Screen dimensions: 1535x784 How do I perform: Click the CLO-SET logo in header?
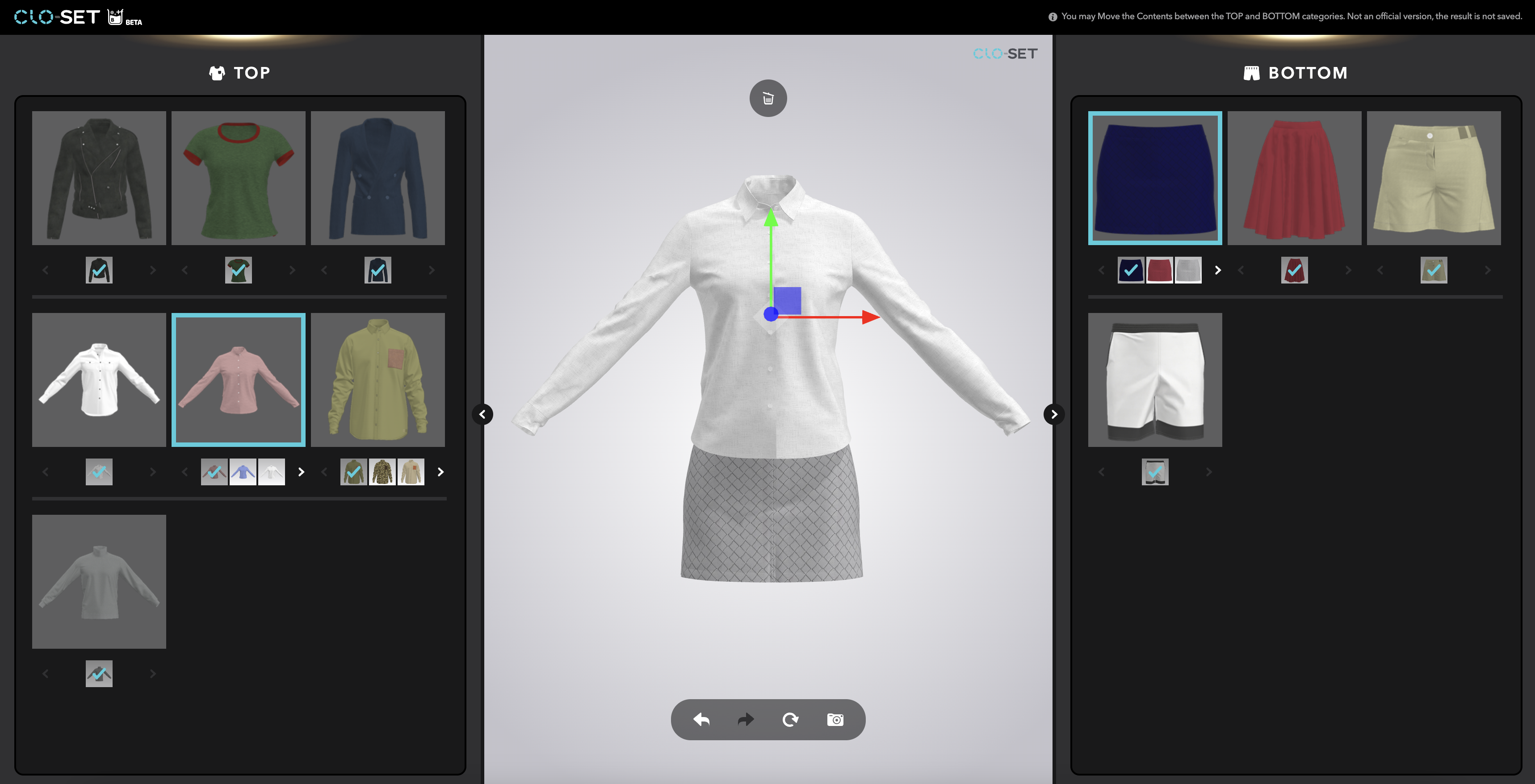[x=57, y=17]
